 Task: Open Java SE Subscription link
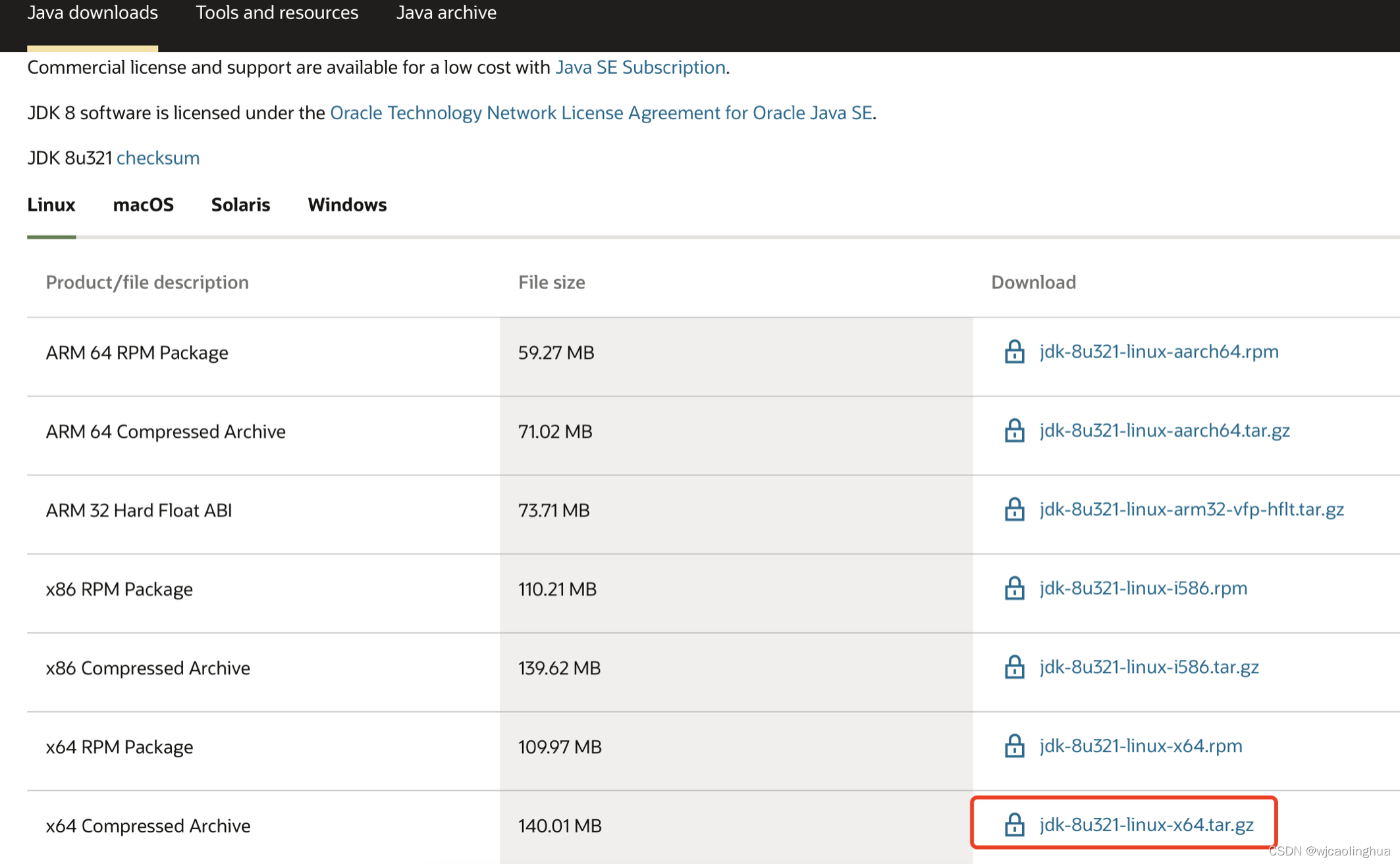640,67
